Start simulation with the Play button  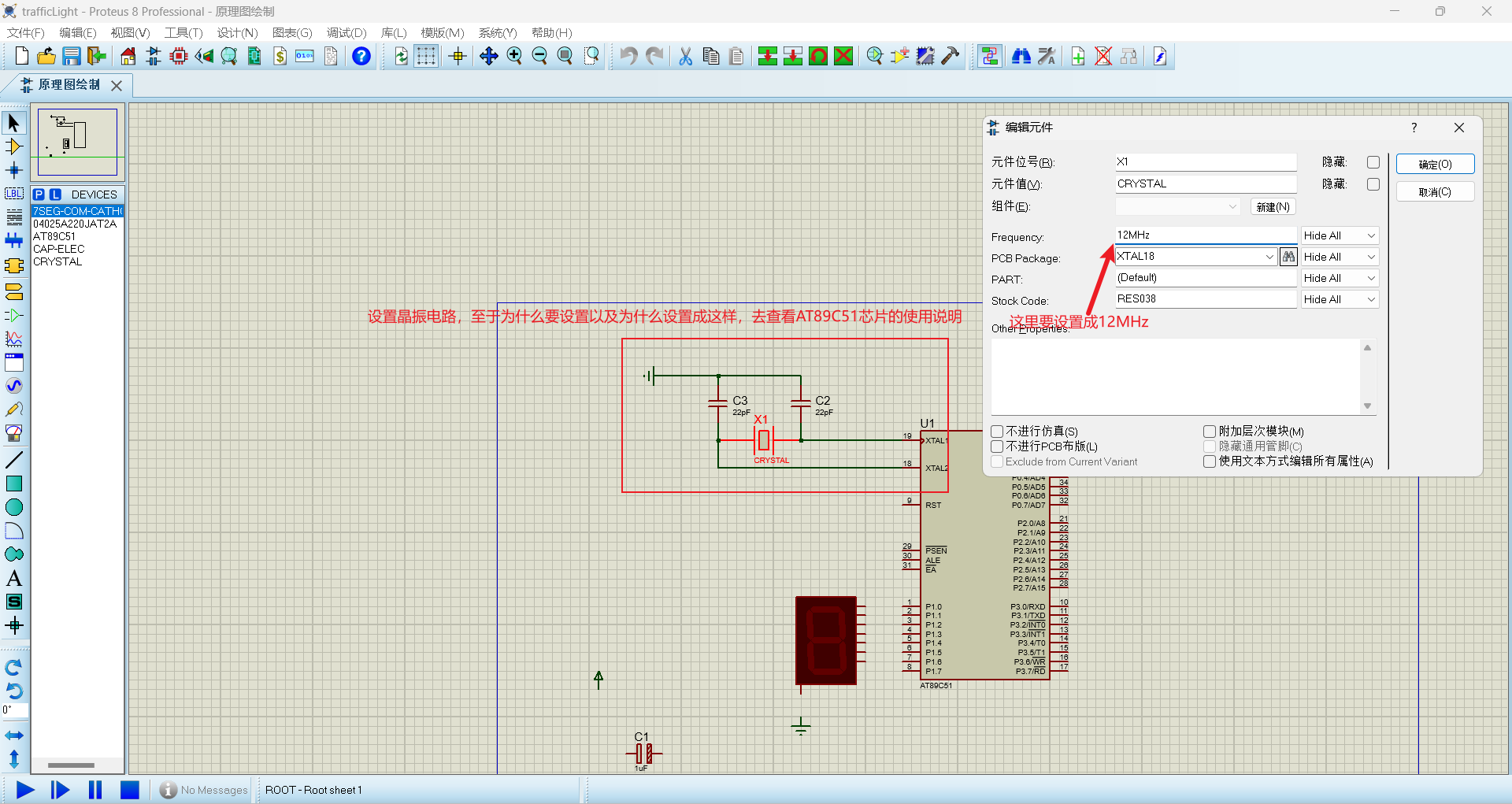click(x=24, y=790)
